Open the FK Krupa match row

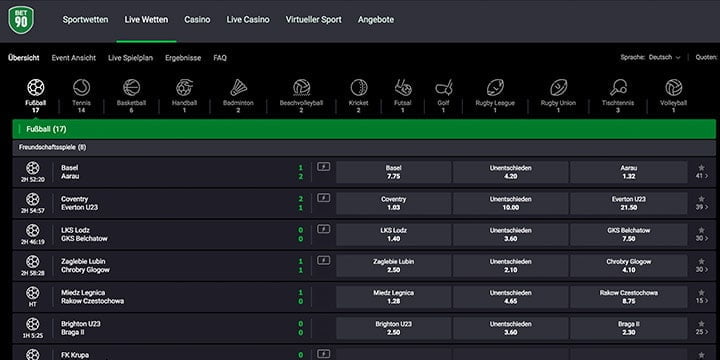[x=364, y=353]
